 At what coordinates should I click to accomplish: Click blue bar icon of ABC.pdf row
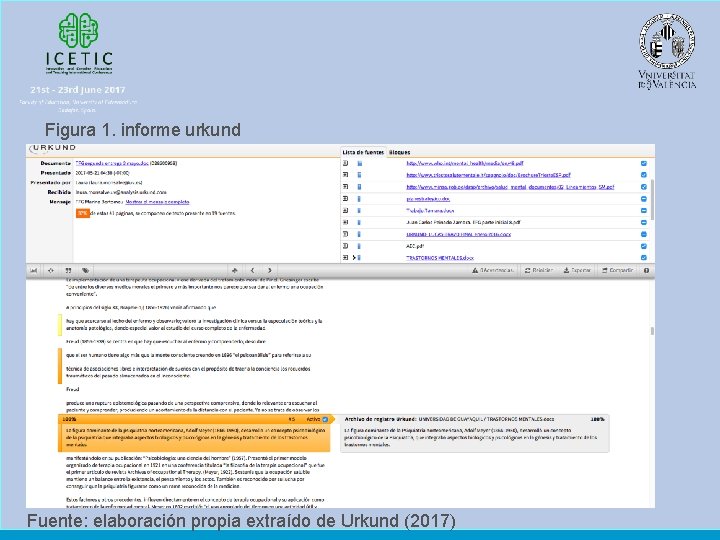pos(359,246)
